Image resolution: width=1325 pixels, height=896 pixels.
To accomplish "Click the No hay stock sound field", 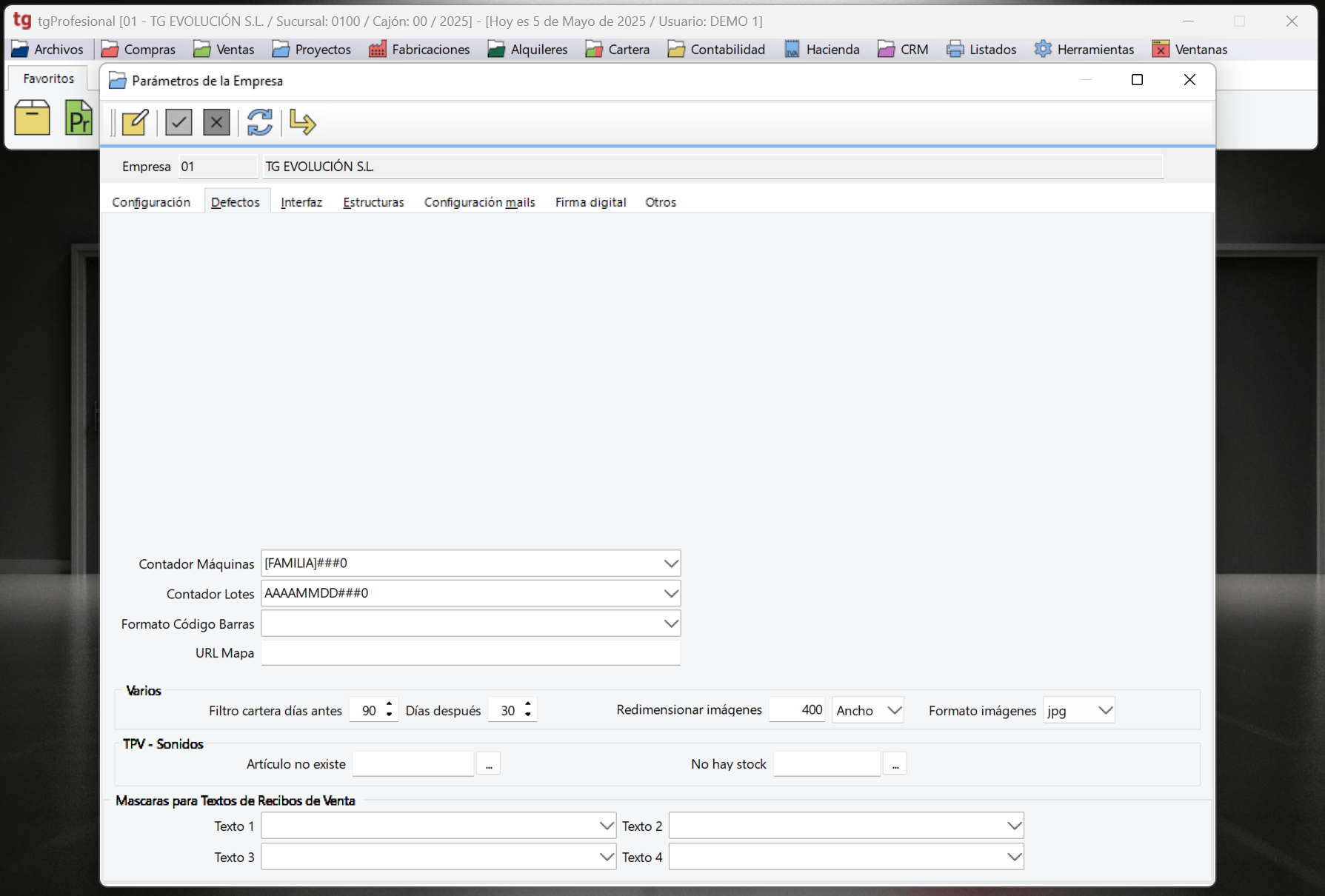I will (x=827, y=763).
